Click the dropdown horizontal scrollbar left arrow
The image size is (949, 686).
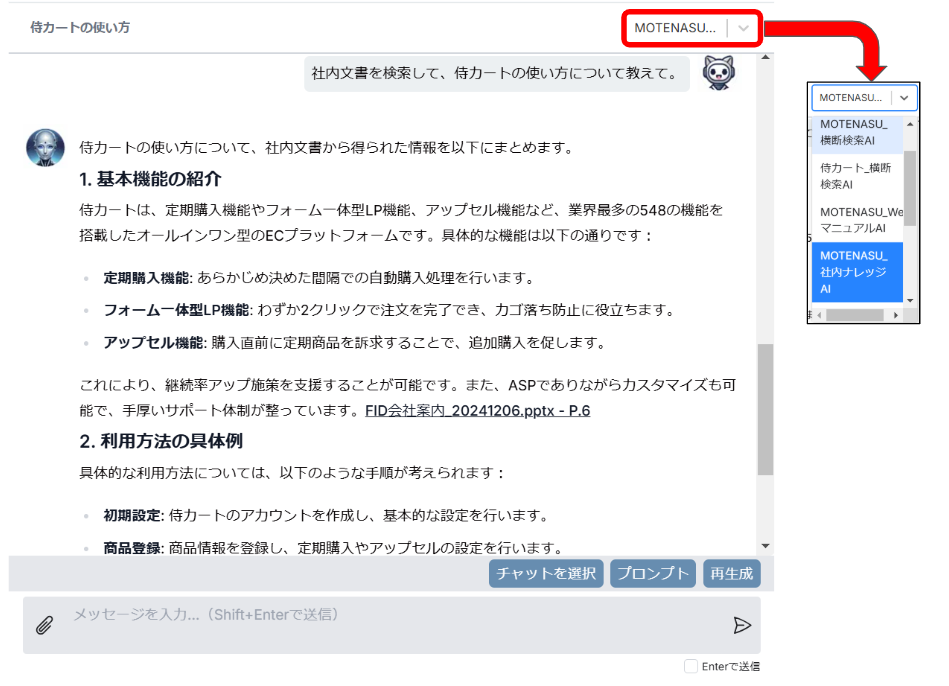pos(819,315)
